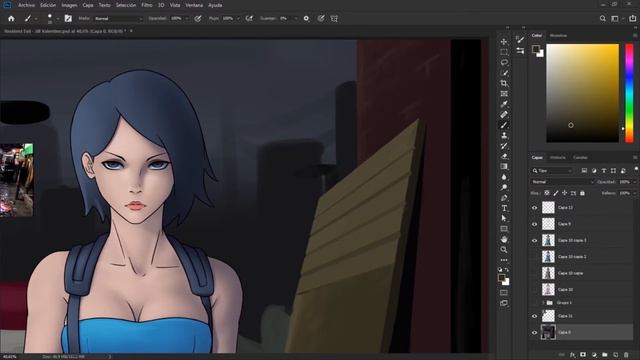The image size is (640, 360).
Task: Hide the Capa 8 layer
Action: click(535, 332)
